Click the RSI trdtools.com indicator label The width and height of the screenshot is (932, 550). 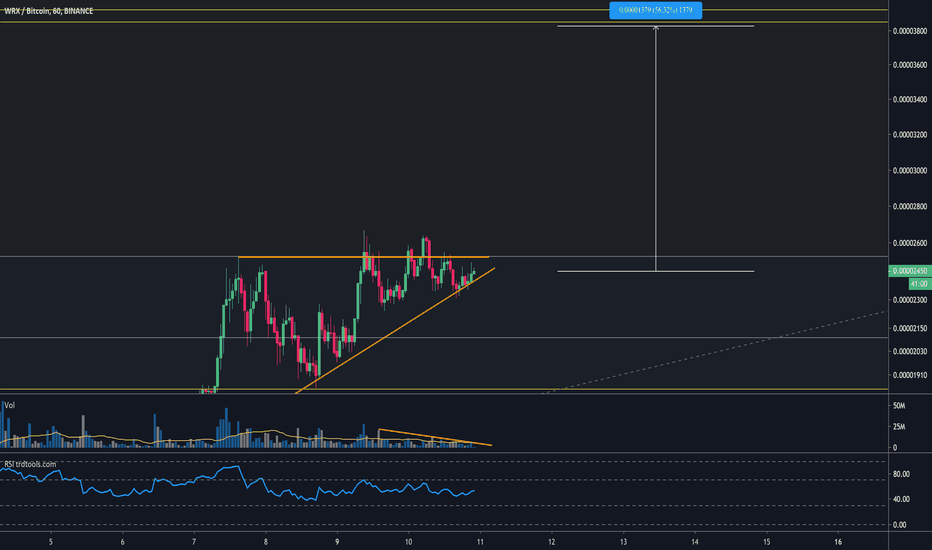click(x=30, y=464)
